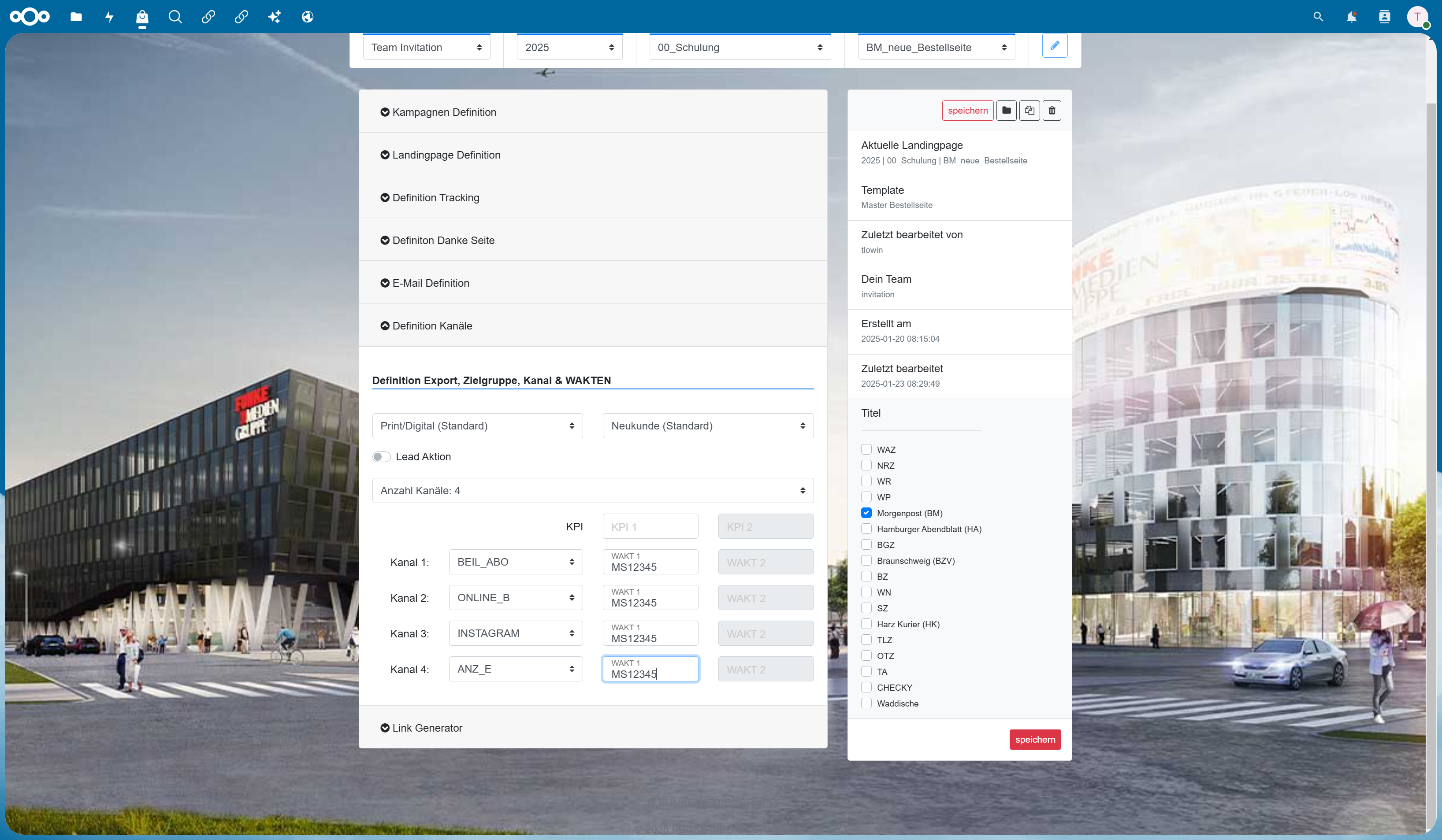Check the Hamburger Abendblatt (HA) checkbox
The height and width of the screenshot is (840, 1442).
866,529
